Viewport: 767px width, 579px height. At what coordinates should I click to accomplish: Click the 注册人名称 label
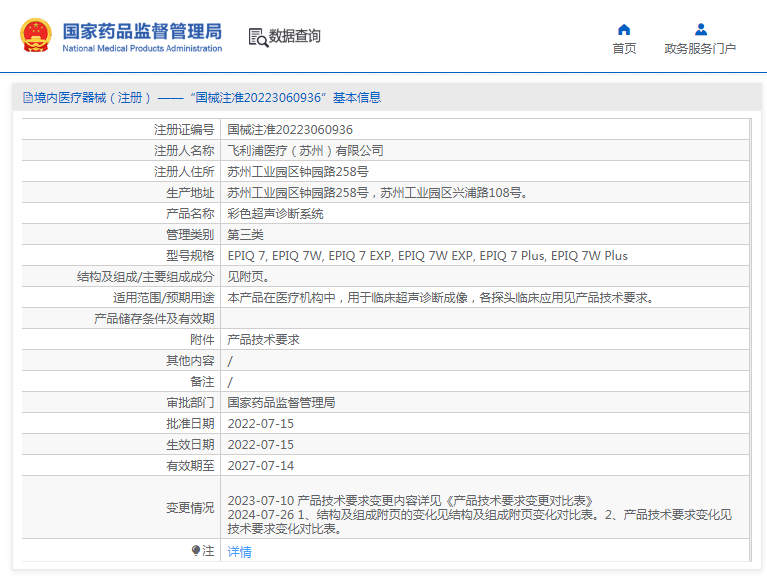(x=184, y=151)
